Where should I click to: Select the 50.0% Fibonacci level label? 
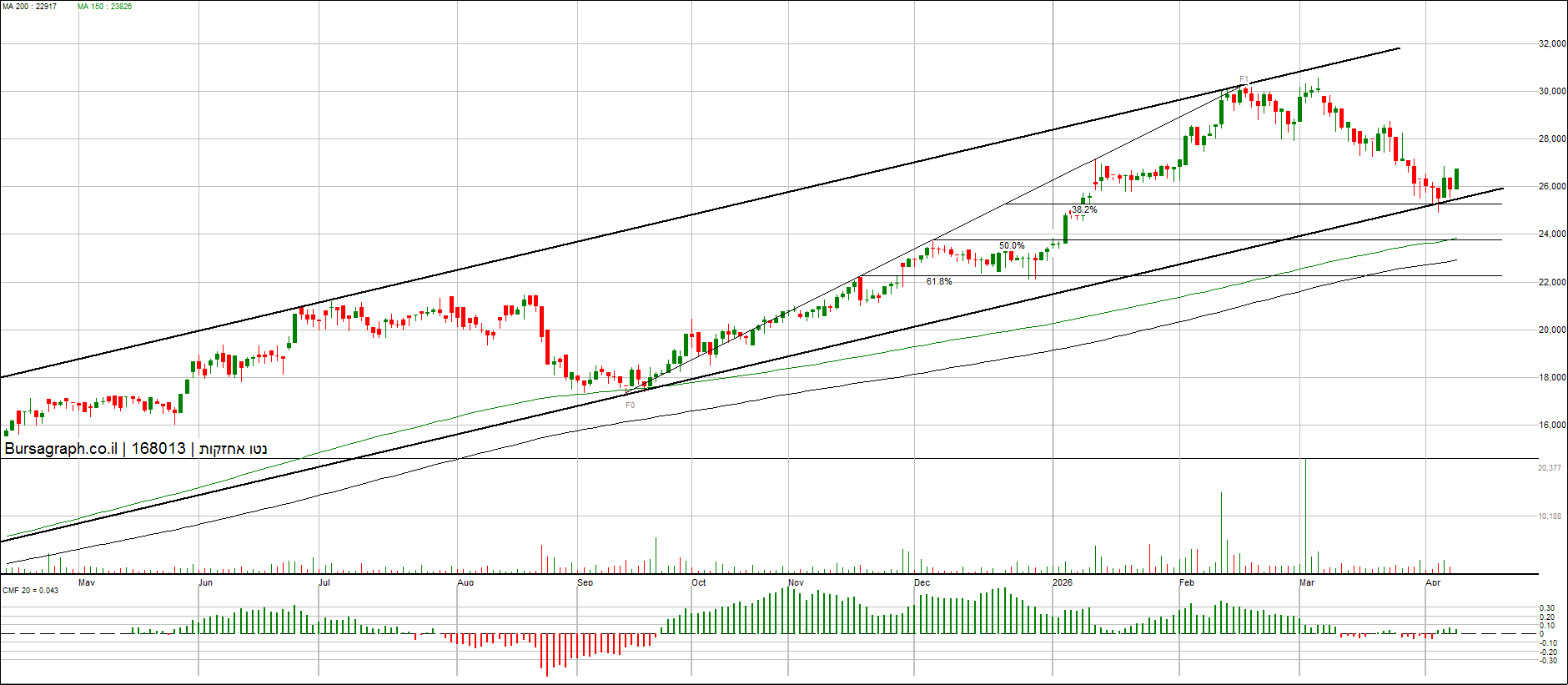(x=1012, y=246)
